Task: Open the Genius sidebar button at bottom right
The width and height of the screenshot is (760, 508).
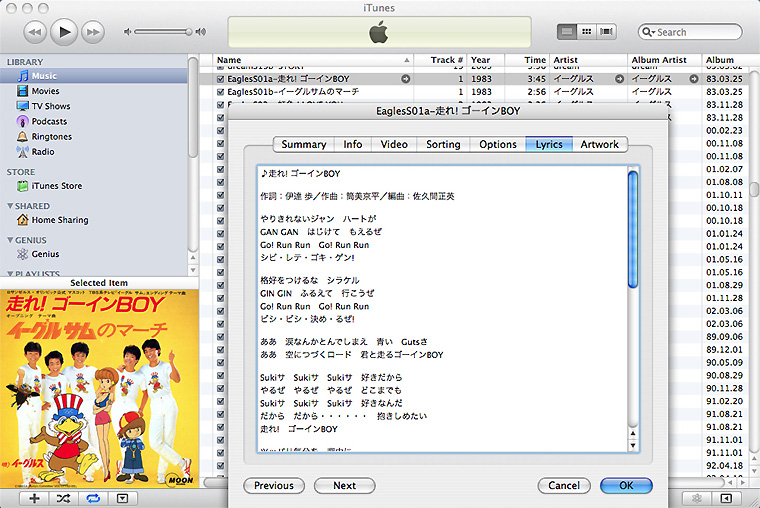Action: [697, 498]
